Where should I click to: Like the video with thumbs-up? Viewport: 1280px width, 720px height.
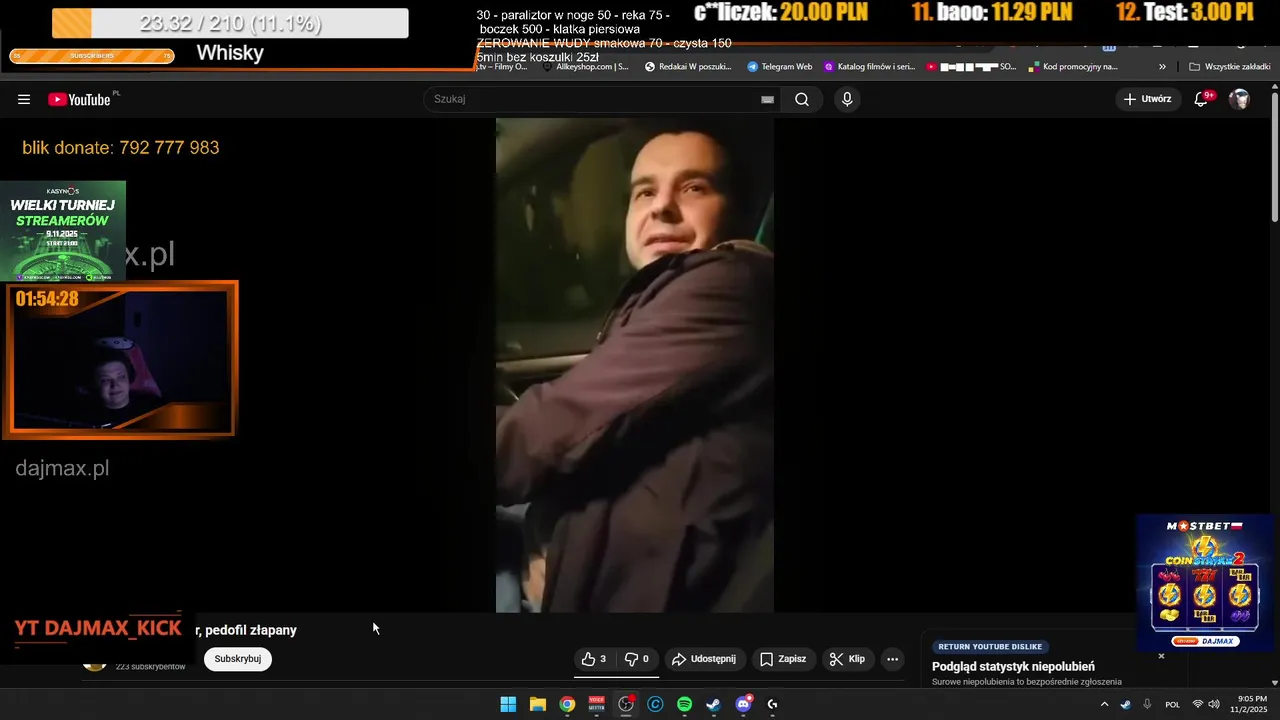[x=595, y=659]
